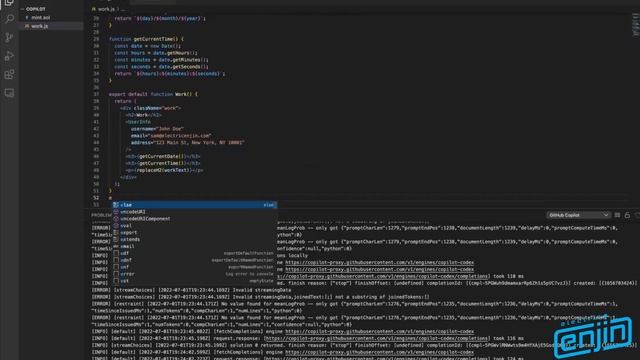The height and width of the screenshot is (360, 640).
Task: Open the GitHub Copilot output channel dropdown
Action: click(578, 215)
